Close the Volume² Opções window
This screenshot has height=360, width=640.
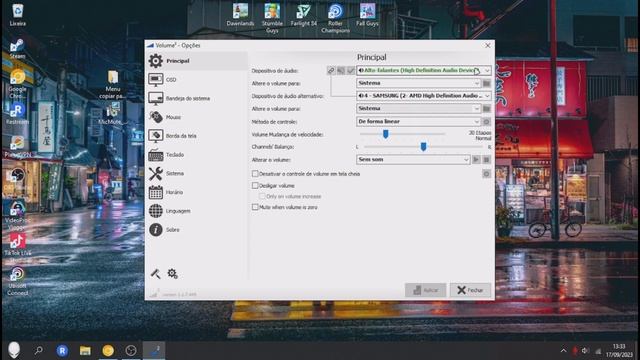pos(487,45)
